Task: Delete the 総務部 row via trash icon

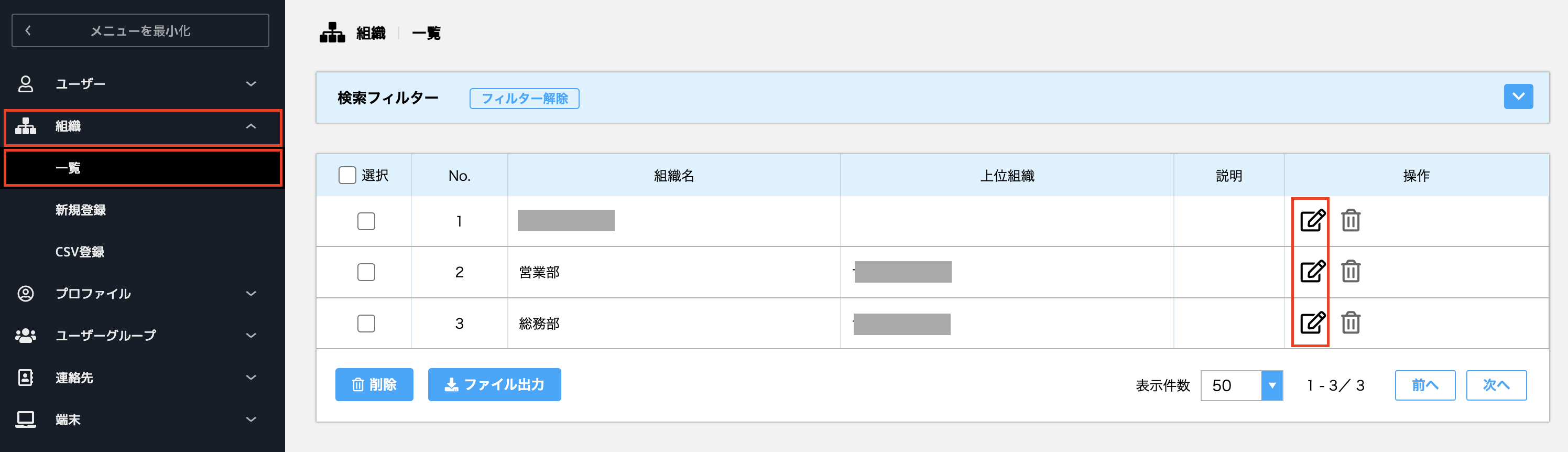Action: click(x=1350, y=322)
